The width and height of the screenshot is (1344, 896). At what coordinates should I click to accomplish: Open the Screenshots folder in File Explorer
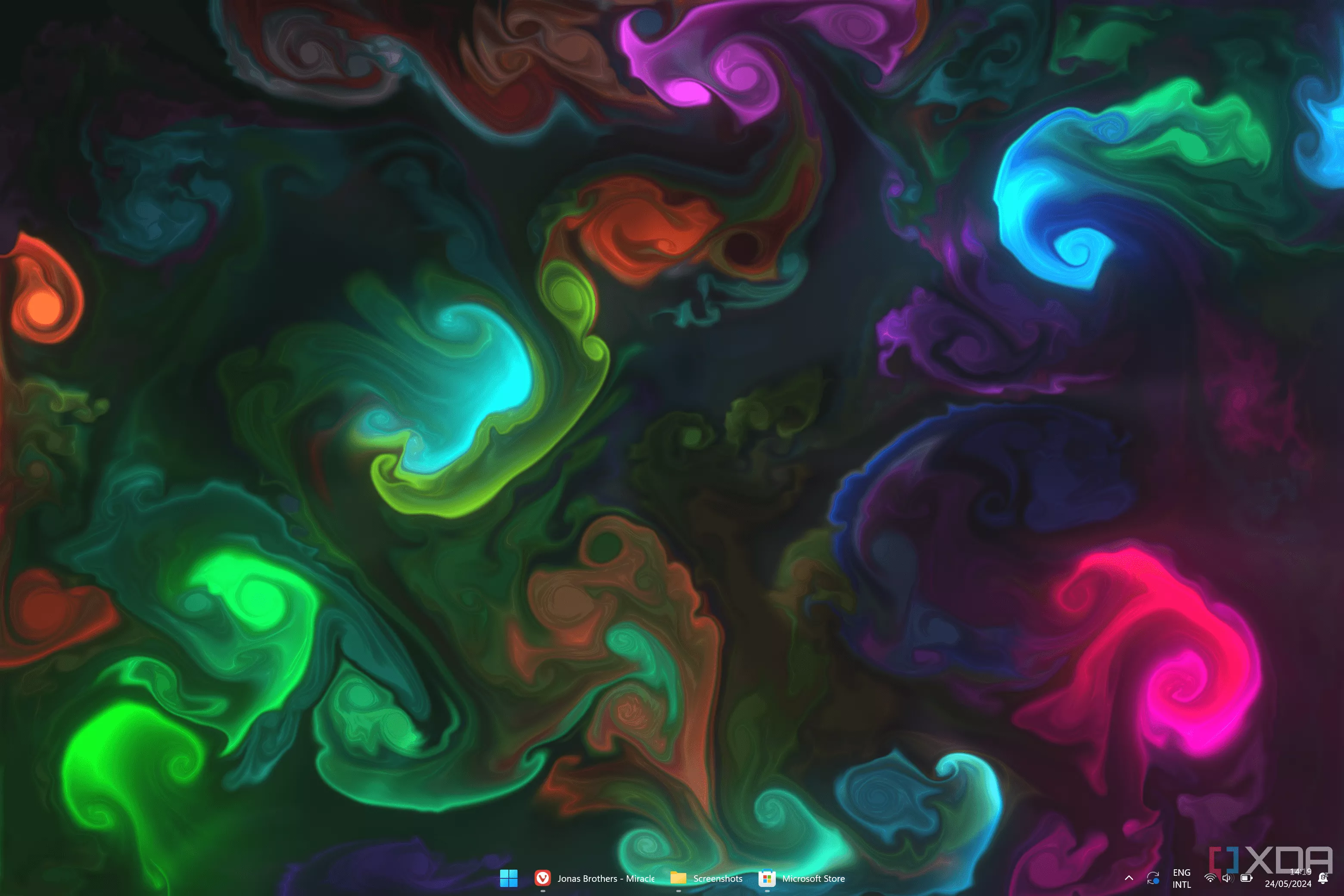[678, 878]
